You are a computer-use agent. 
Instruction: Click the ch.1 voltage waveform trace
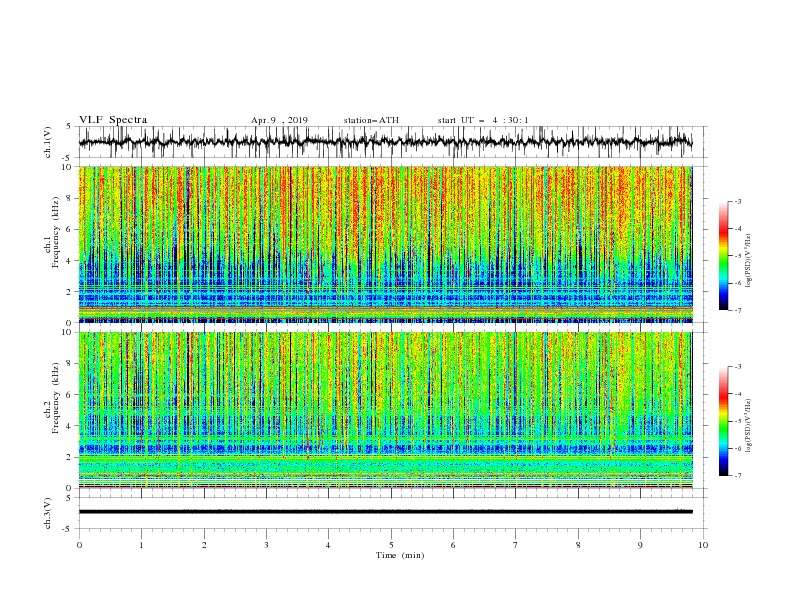tap(386, 142)
